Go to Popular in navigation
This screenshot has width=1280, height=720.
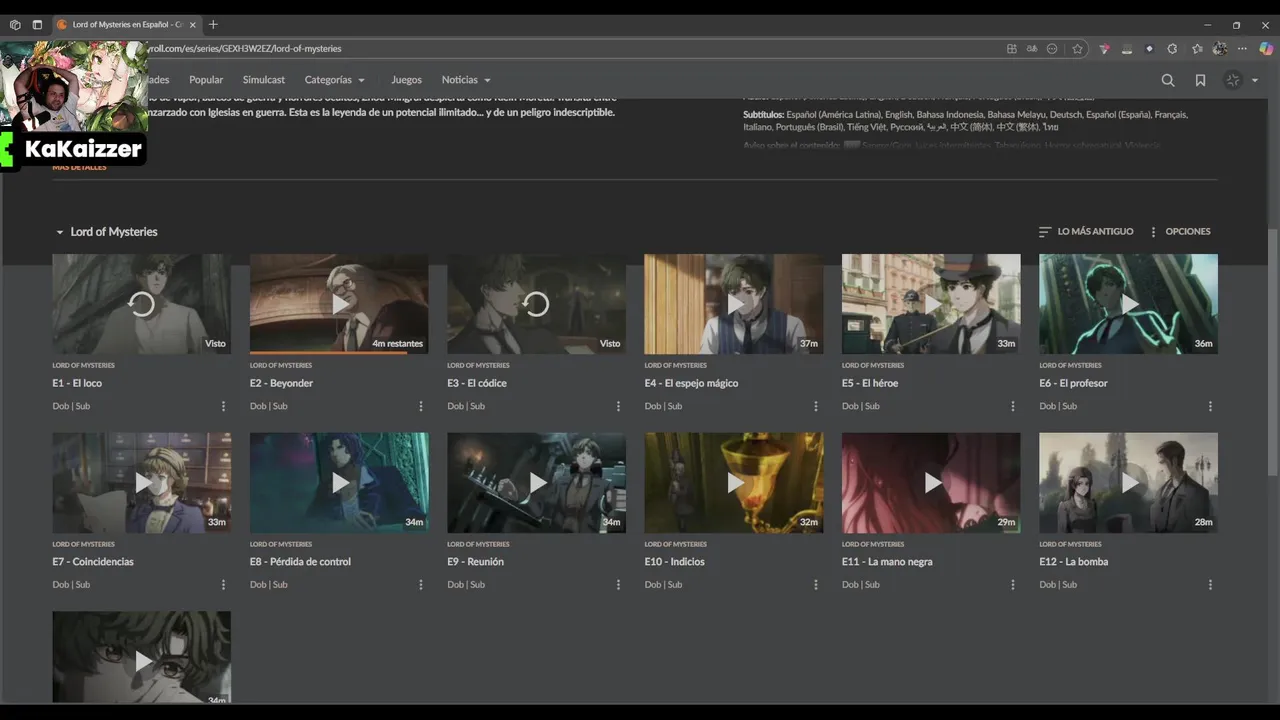(x=206, y=80)
